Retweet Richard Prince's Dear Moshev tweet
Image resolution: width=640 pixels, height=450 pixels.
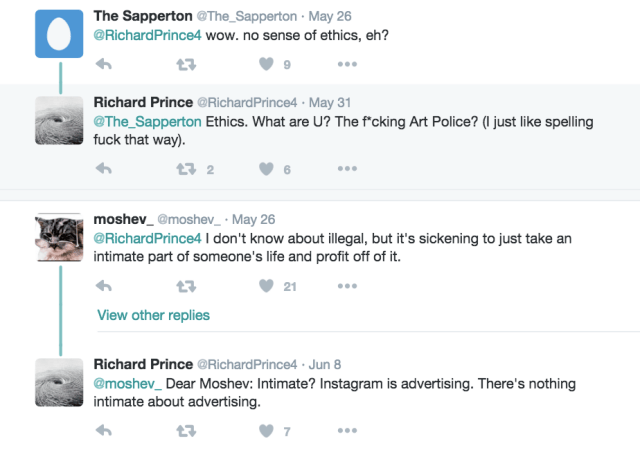[185, 431]
